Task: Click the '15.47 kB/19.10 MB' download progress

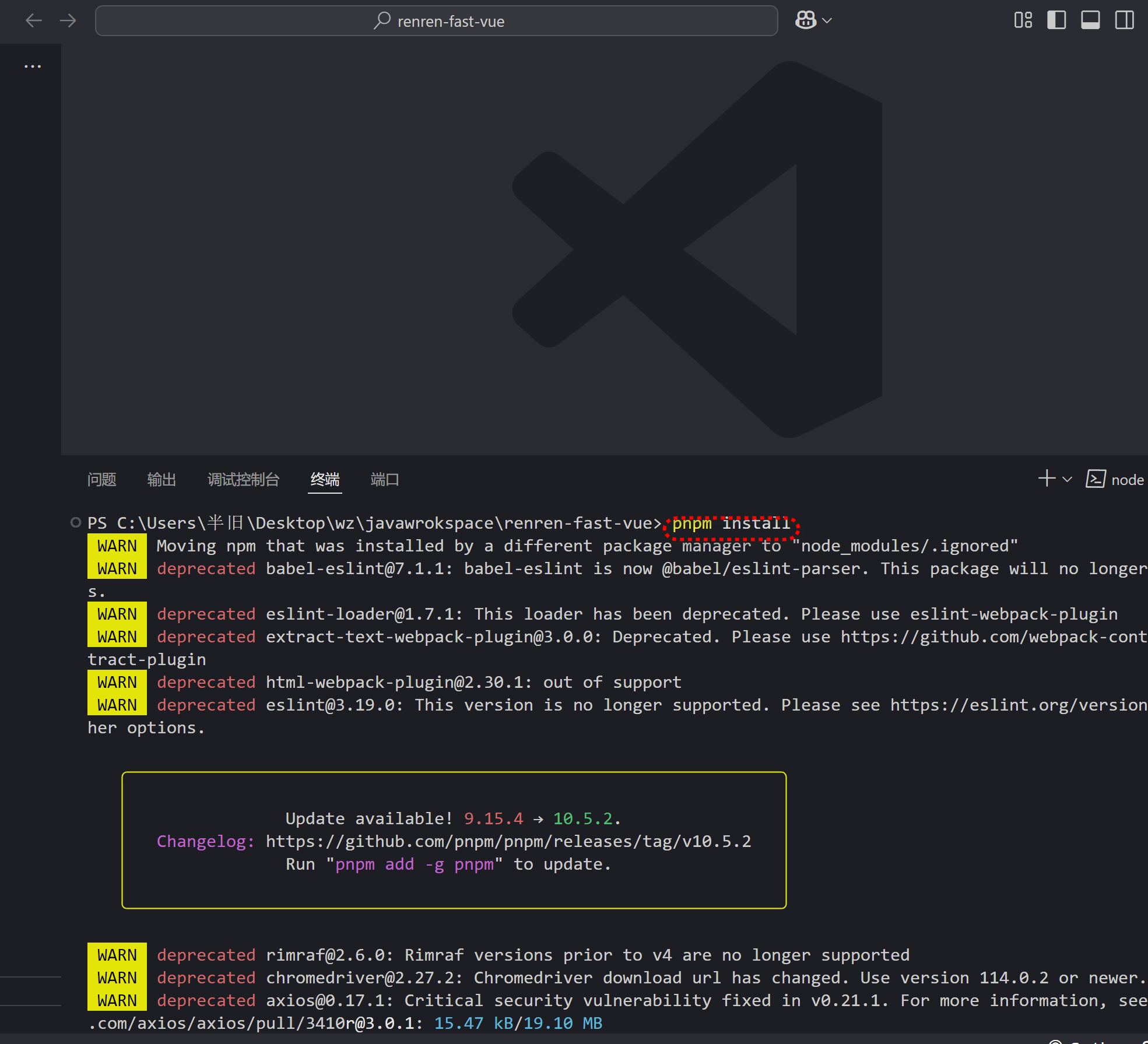Action: coord(518,1023)
